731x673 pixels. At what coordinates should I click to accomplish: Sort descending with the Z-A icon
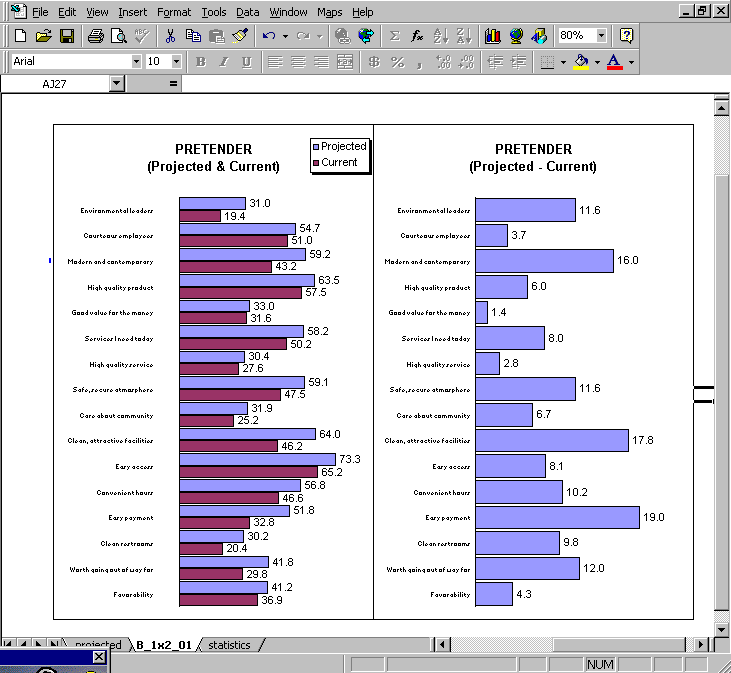click(464, 36)
